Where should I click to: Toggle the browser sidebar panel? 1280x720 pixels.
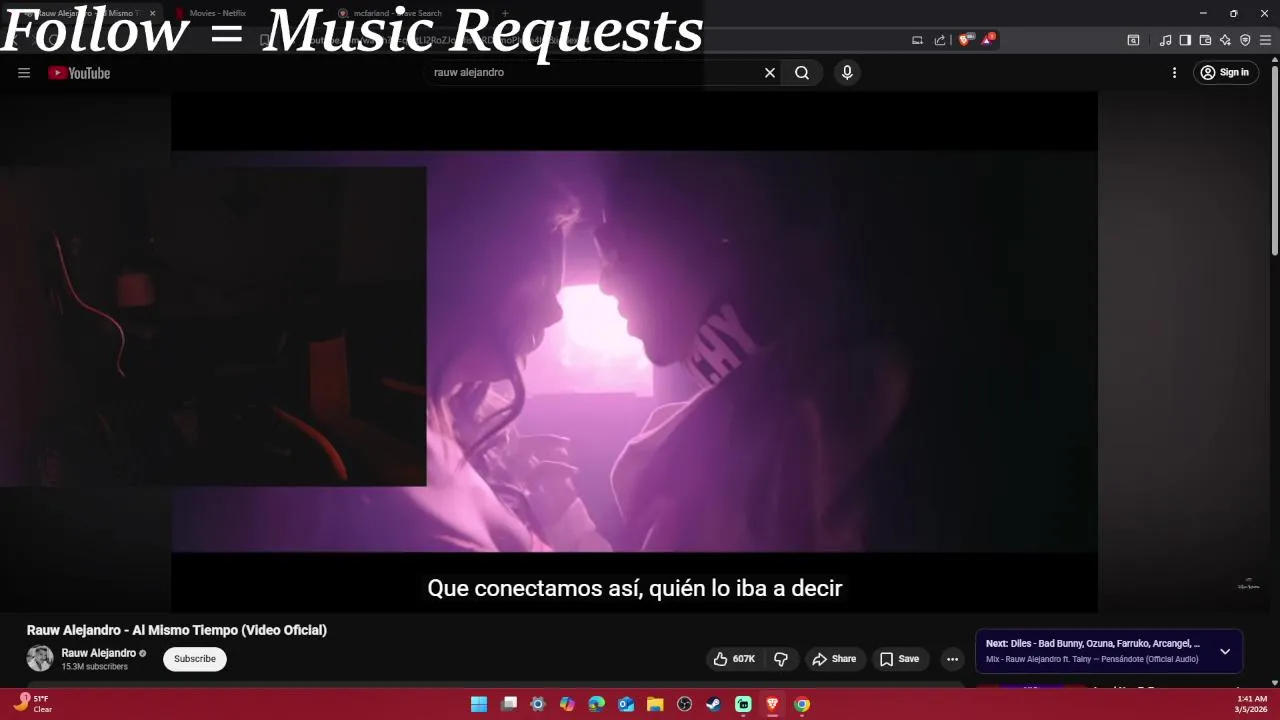pyautogui.click(x=1185, y=40)
